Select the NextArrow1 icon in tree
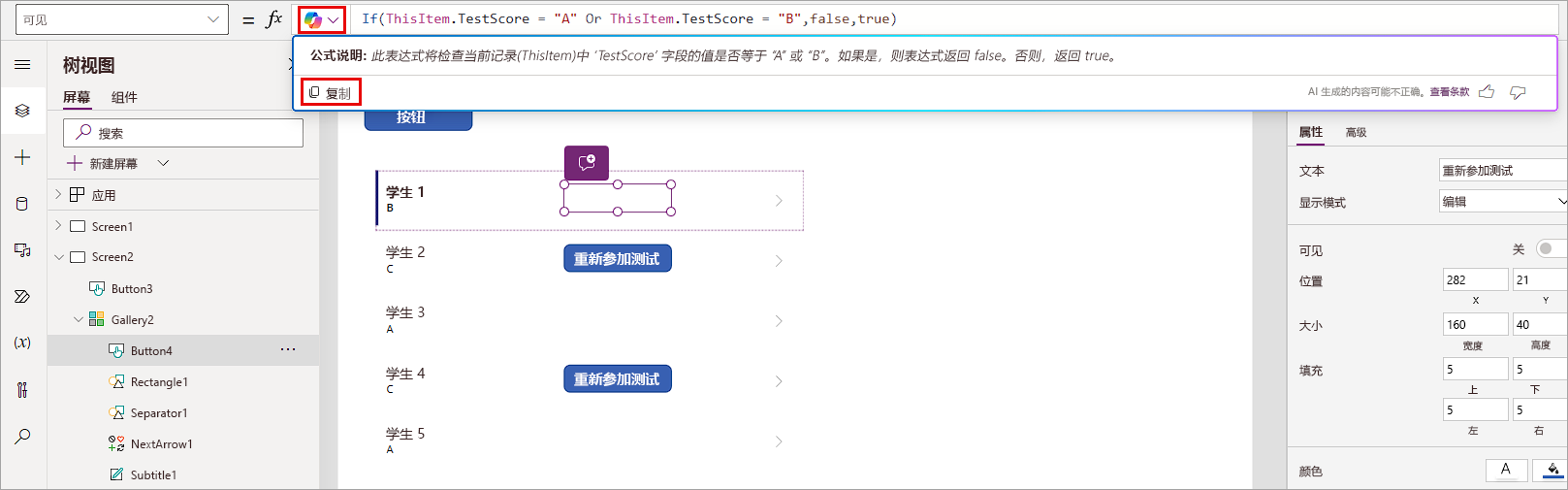Image resolution: width=1568 pixels, height=490 pixels. click(116, 443)
